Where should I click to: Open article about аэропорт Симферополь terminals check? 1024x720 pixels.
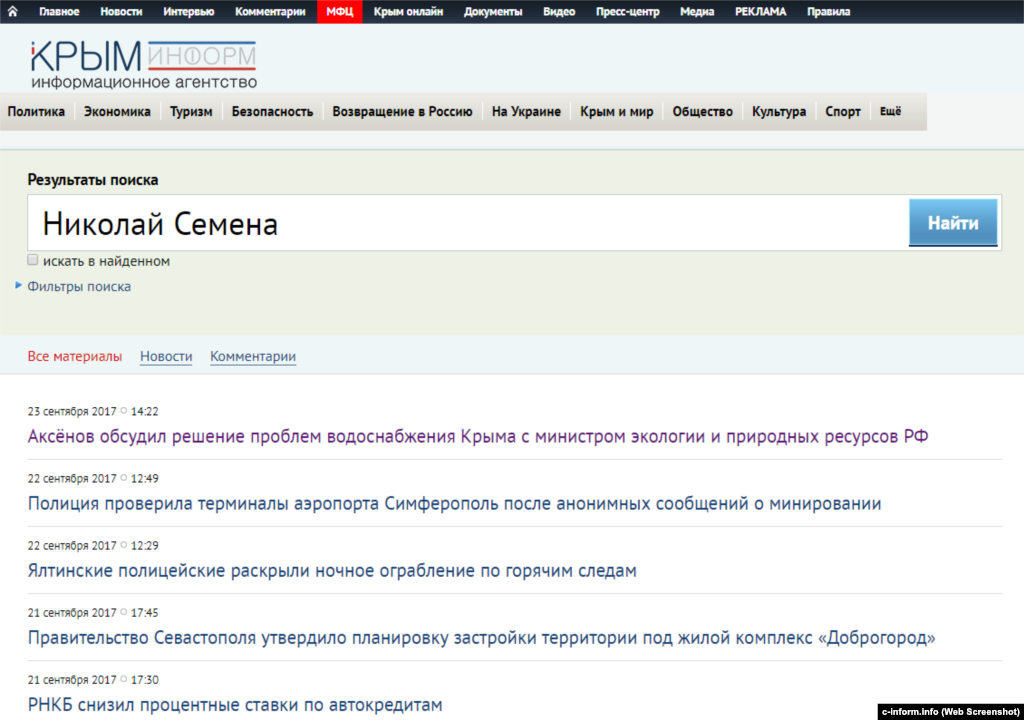pos(454,503)
